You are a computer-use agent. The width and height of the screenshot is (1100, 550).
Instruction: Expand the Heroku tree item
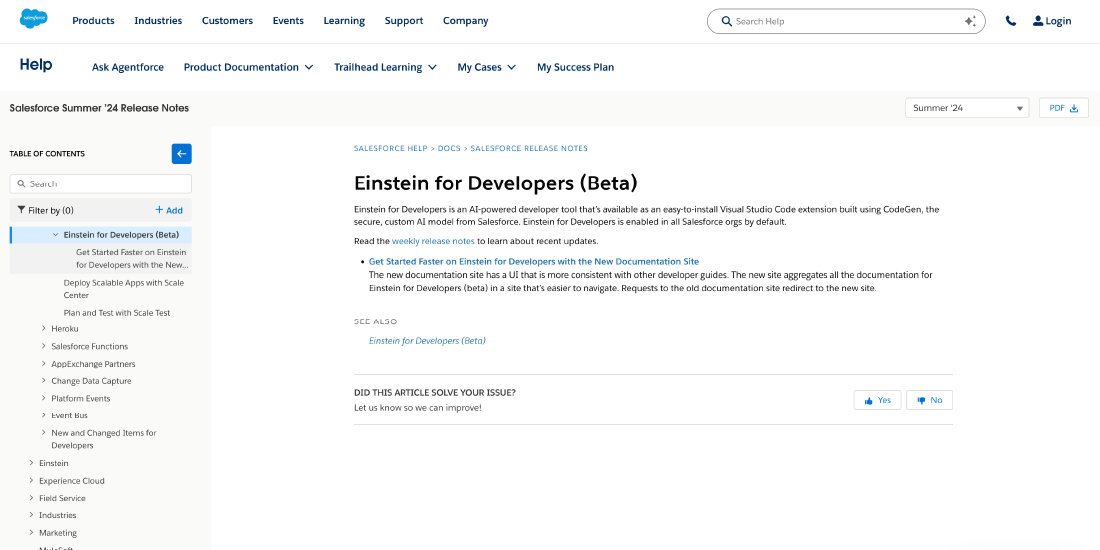coord(44,329)
